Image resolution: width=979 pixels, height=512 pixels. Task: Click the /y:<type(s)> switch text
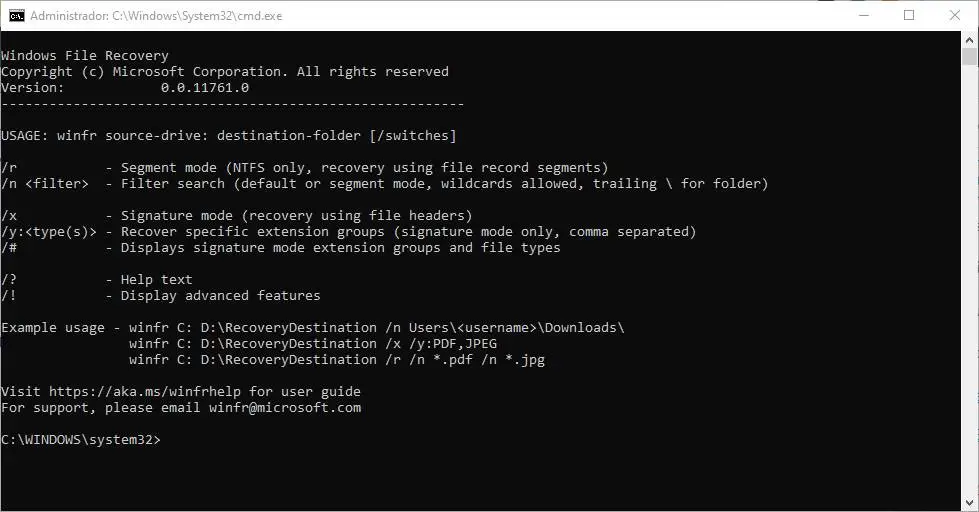[x=49, y=232]
